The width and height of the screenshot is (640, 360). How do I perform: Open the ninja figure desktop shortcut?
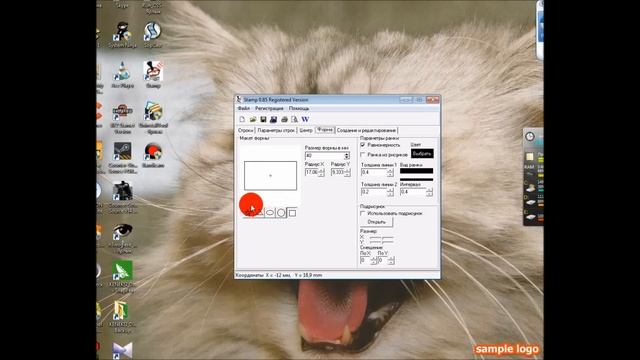122,36
